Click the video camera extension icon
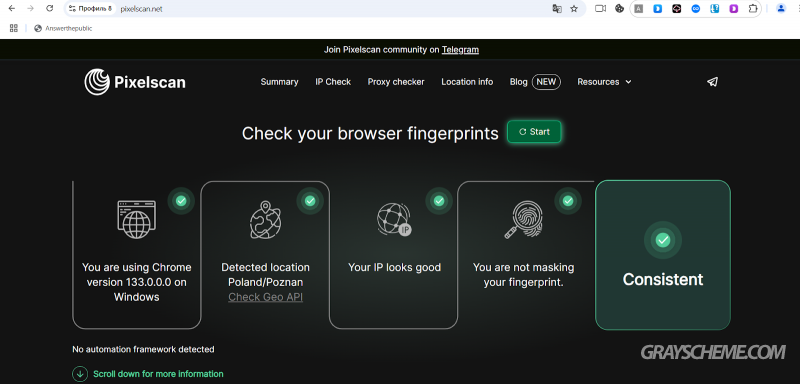Viewport: 800px width, 384px height. click(601, 9)
